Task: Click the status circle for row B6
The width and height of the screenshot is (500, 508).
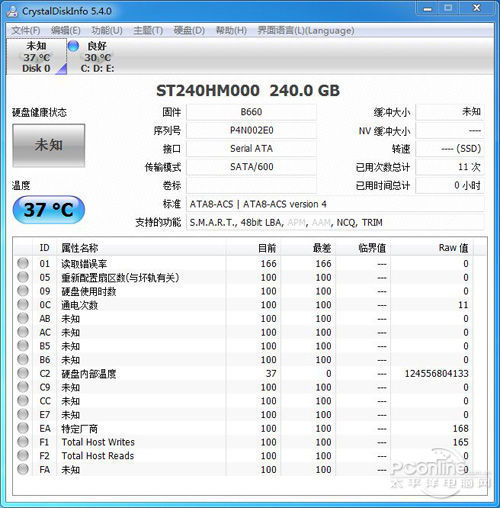Action: tap(23, 359)
